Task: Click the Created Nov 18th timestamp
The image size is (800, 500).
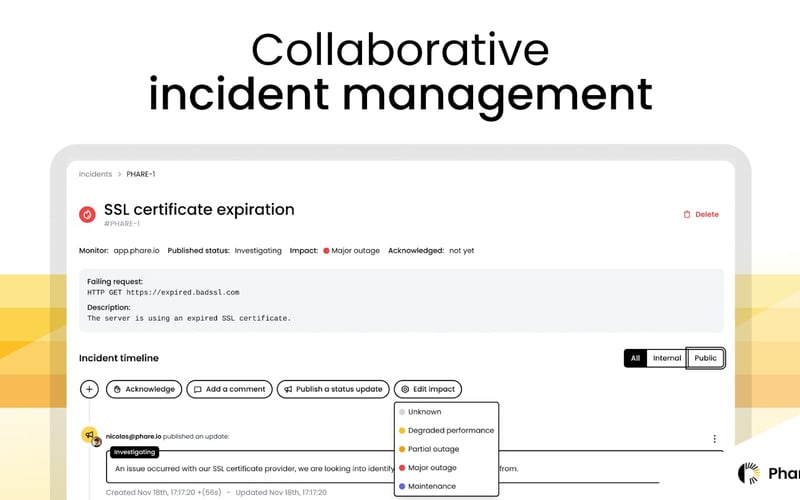Action: tap(163, 492)
